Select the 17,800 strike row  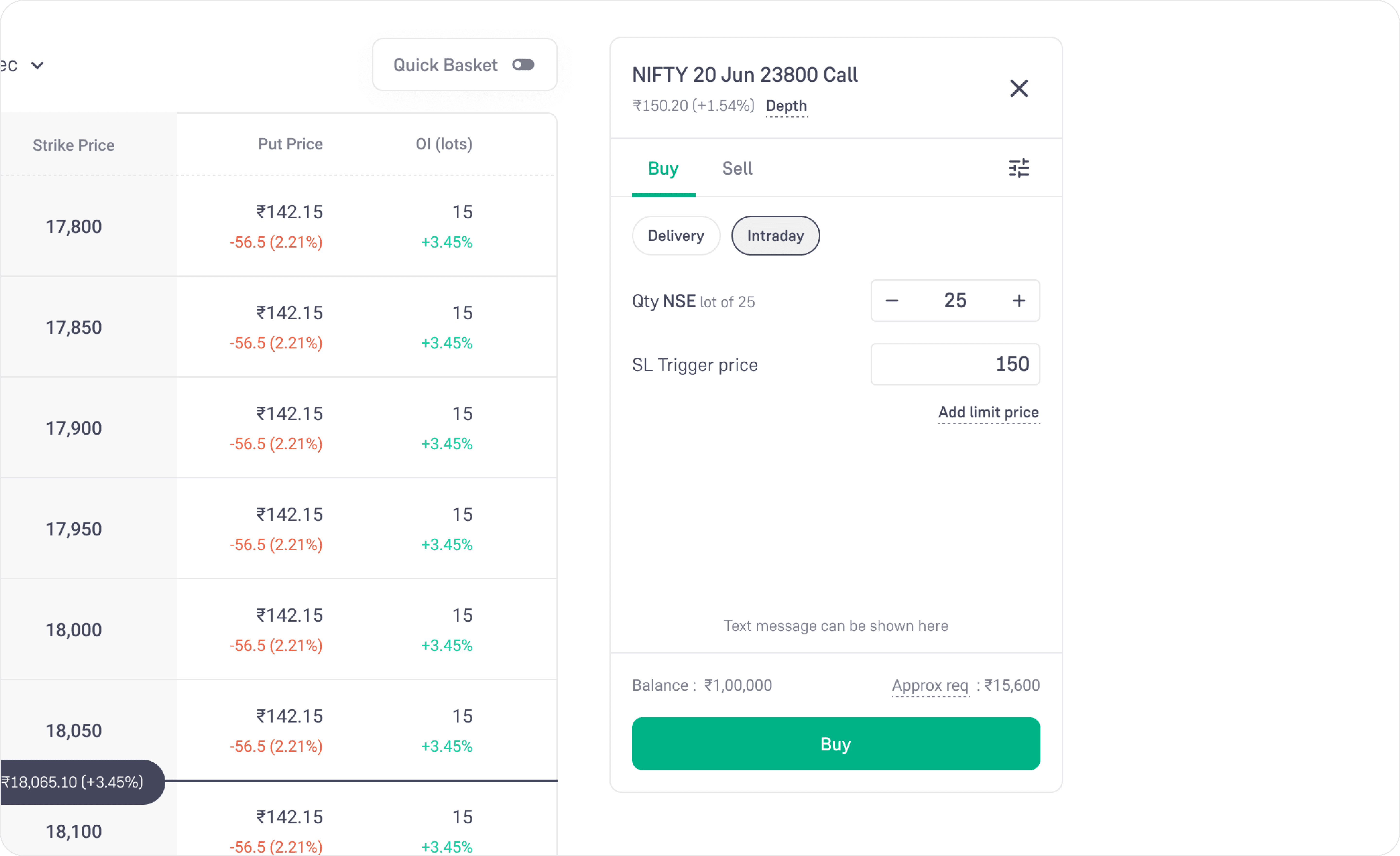click(x=278, y=226)
